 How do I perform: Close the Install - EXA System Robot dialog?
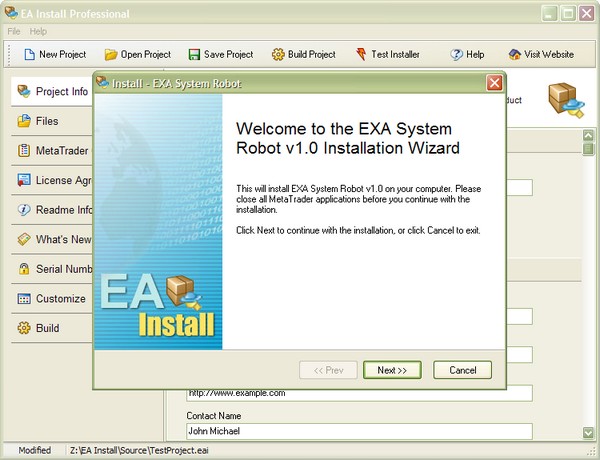(x=494, y=83)
